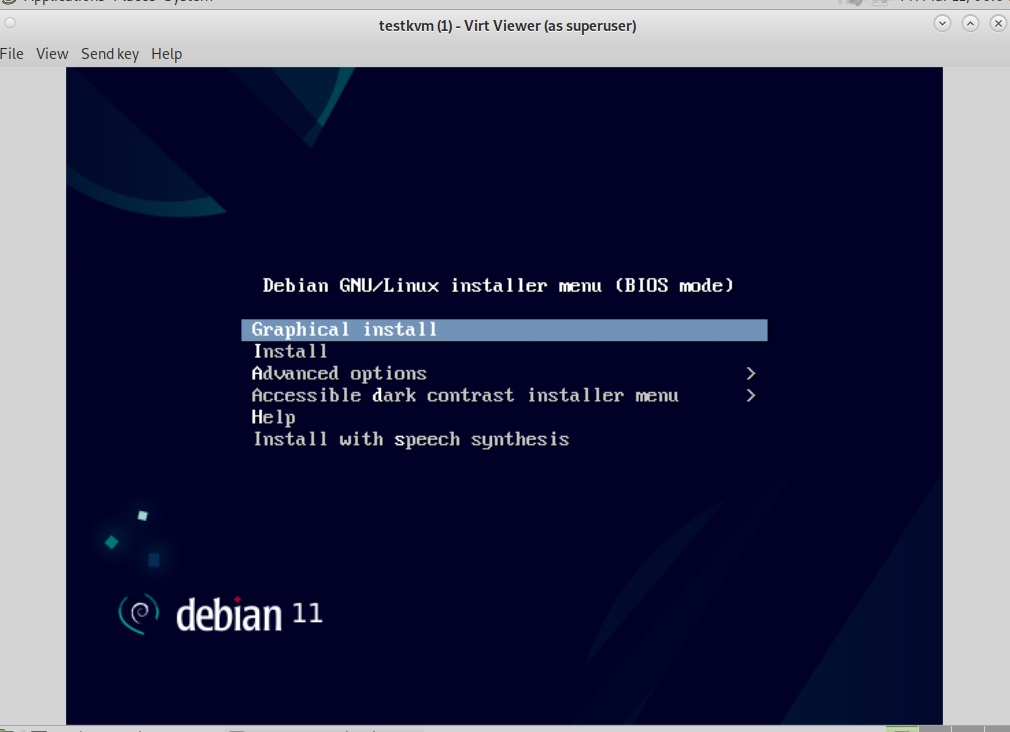Close the Virt Viewer window
Viewport: 1010px width, 732px height.
point(998,24)
